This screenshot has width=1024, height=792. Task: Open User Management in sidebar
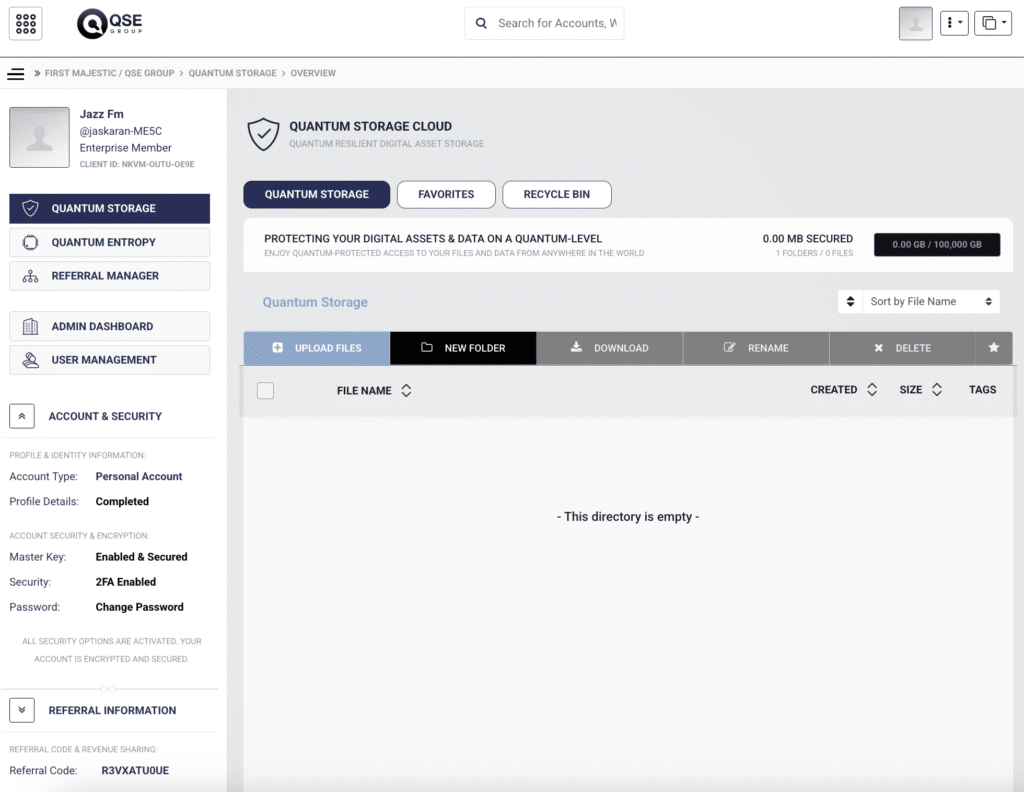coord(110,360)
